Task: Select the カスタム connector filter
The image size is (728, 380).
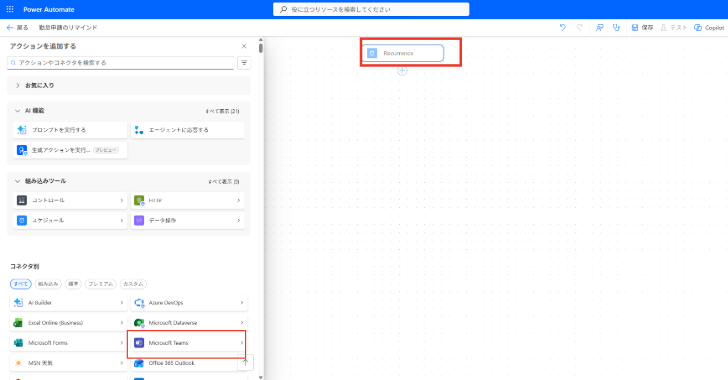Action: (x=133, y=284)
